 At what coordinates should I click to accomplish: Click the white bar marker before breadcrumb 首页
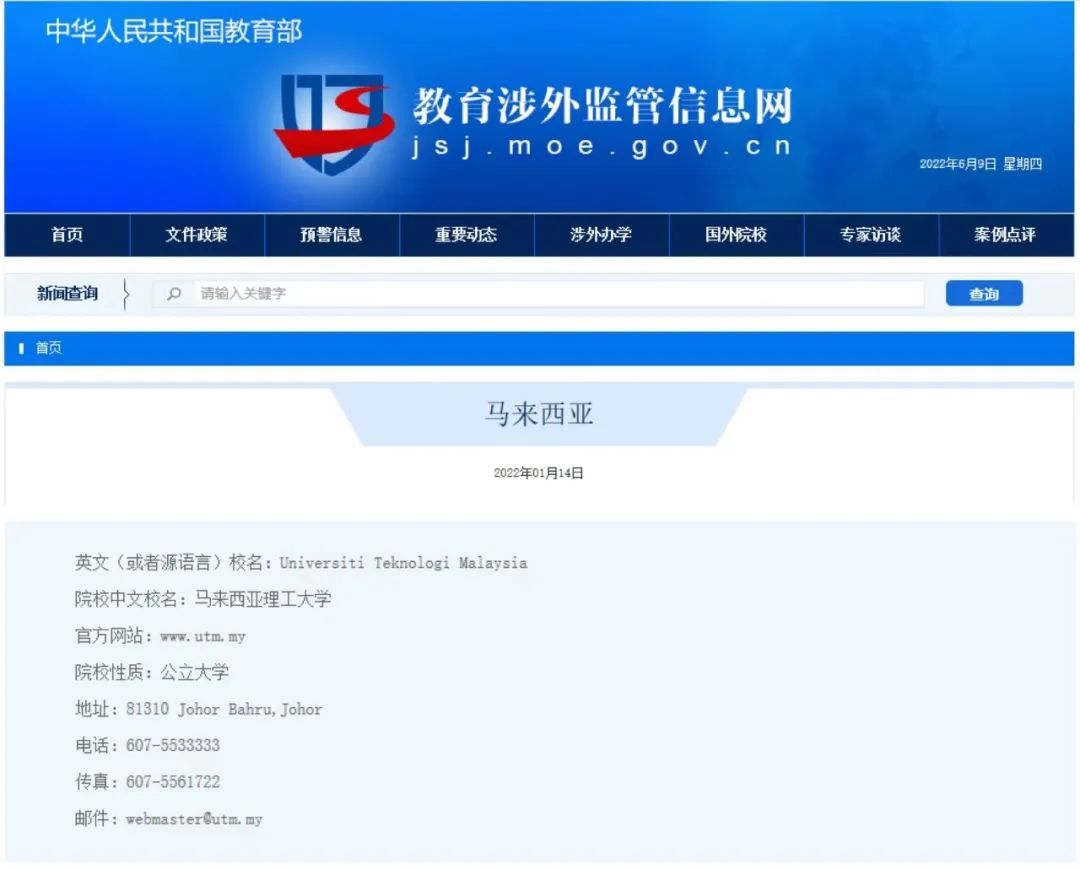tap(22, 349)
